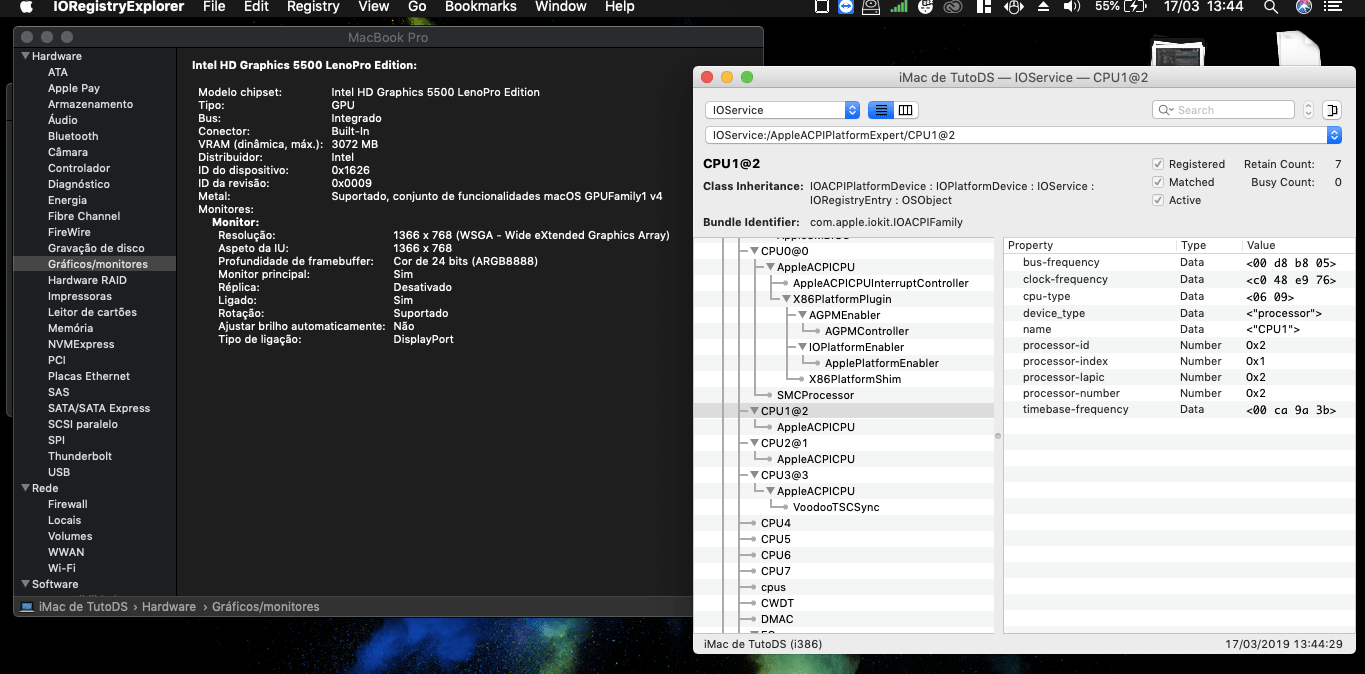Select Thunderbolt in hardware sidebar

point(80,456)
